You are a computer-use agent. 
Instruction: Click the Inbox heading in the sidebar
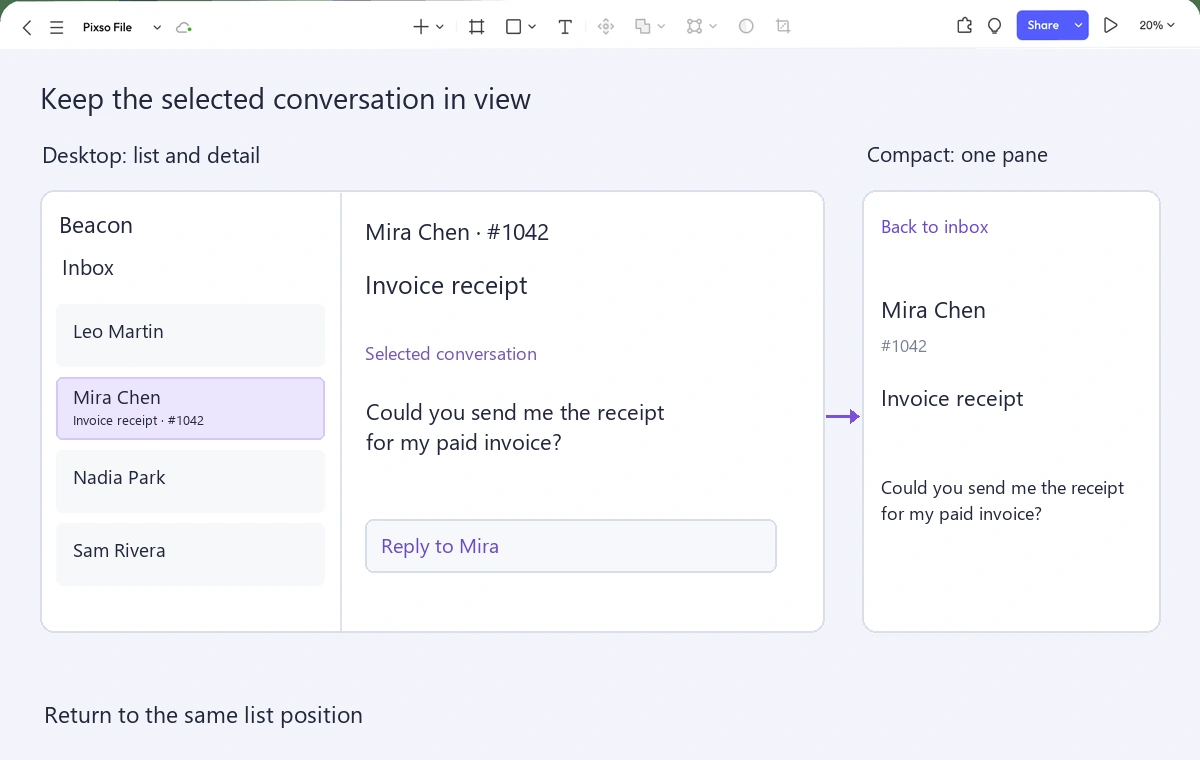(x=88, y=268)
